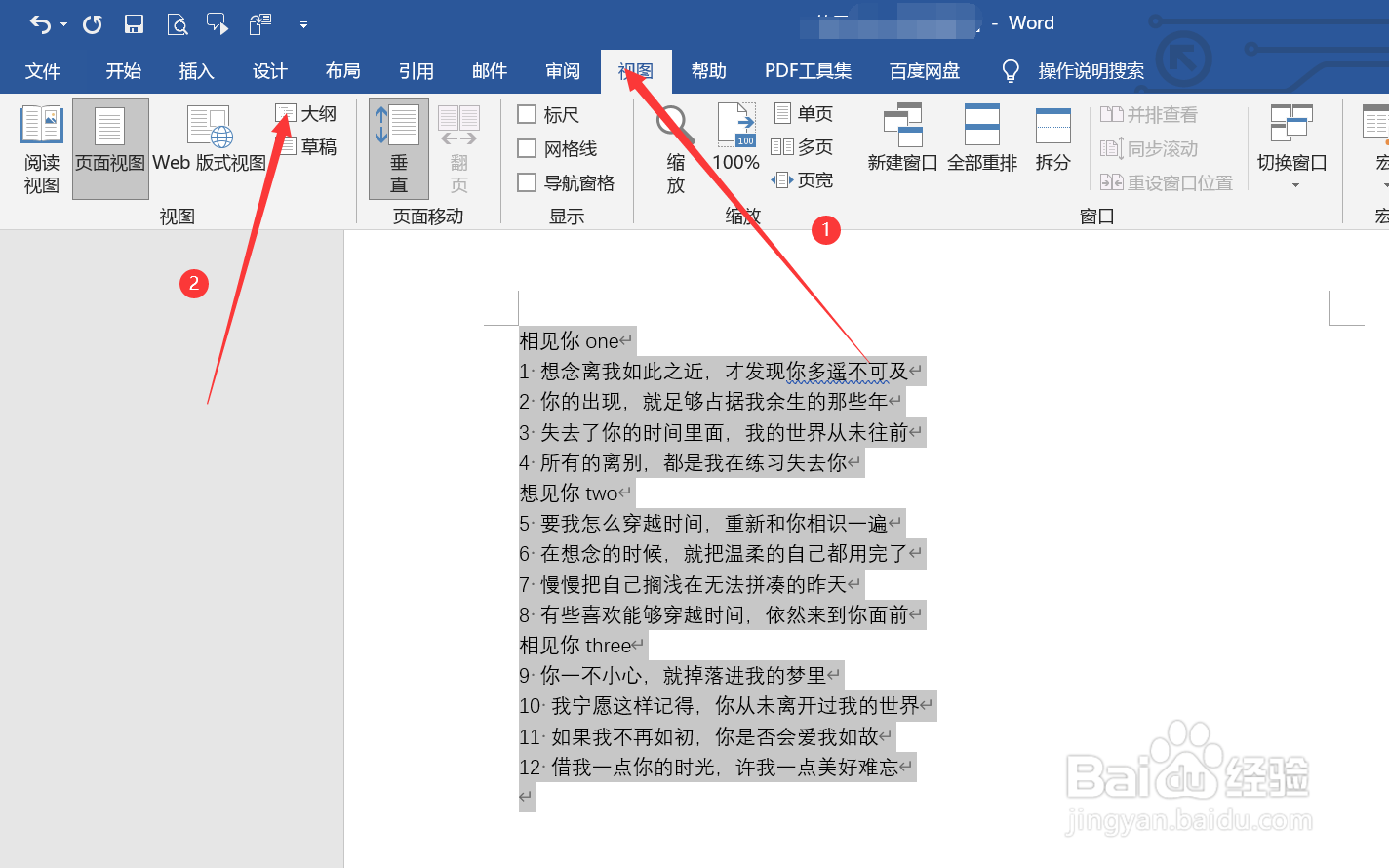Open 大纲 (Outline) view

pos(306,113)
